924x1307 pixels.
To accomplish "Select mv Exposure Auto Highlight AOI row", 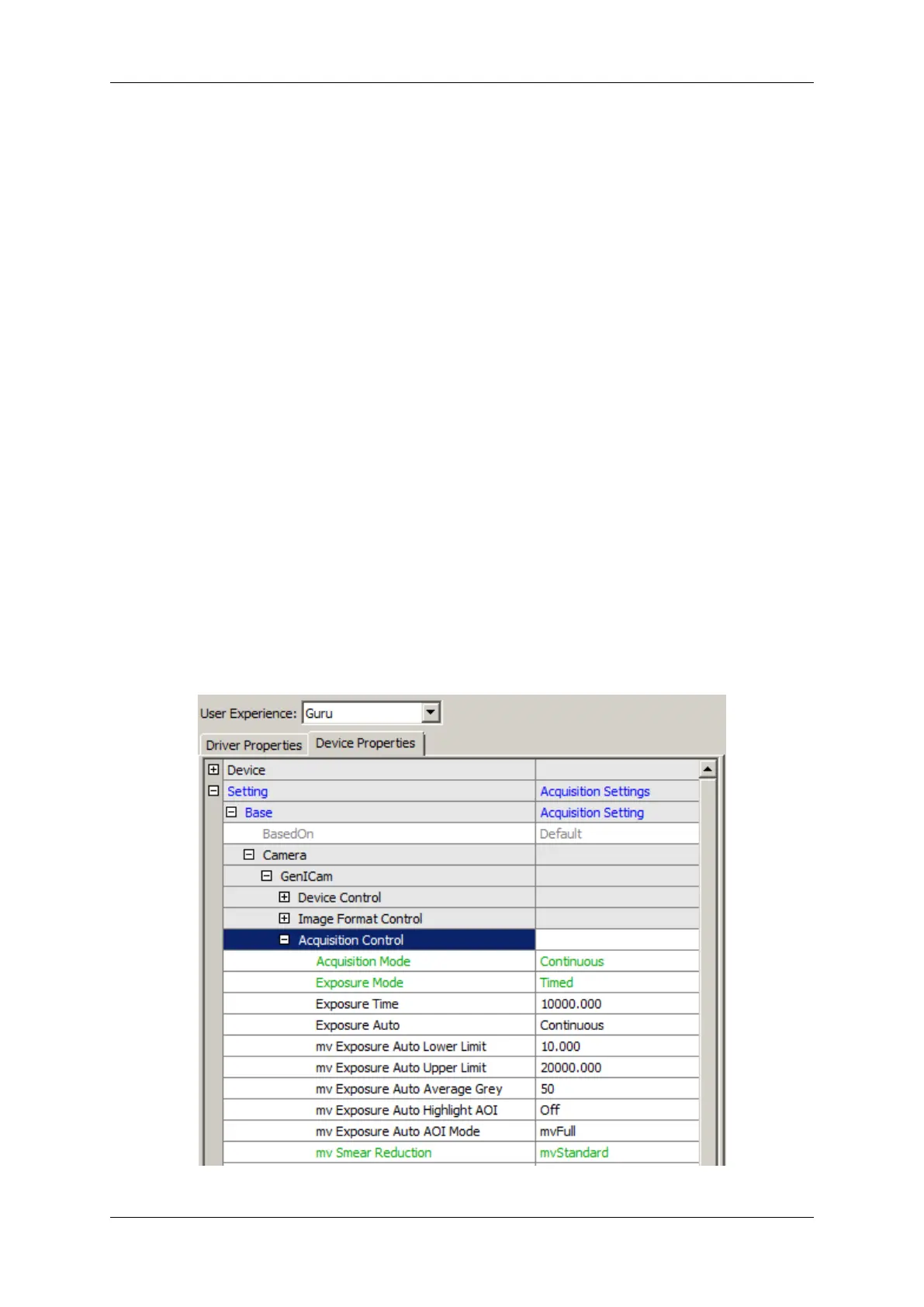I will [x=461, y=1110].
